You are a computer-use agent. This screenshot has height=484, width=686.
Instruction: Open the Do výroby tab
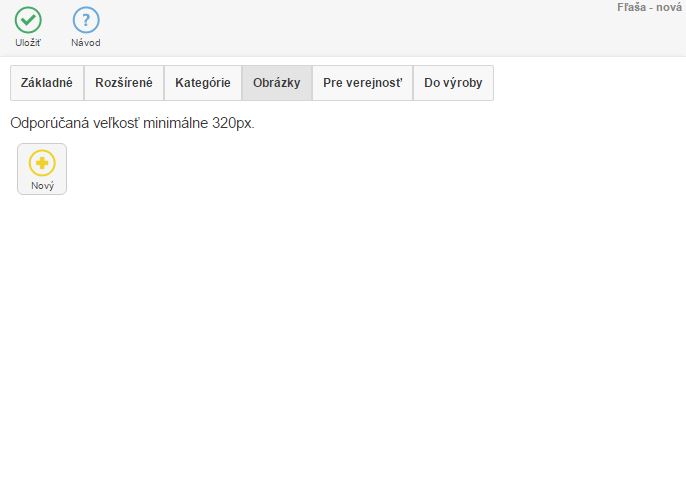point(453,83)
